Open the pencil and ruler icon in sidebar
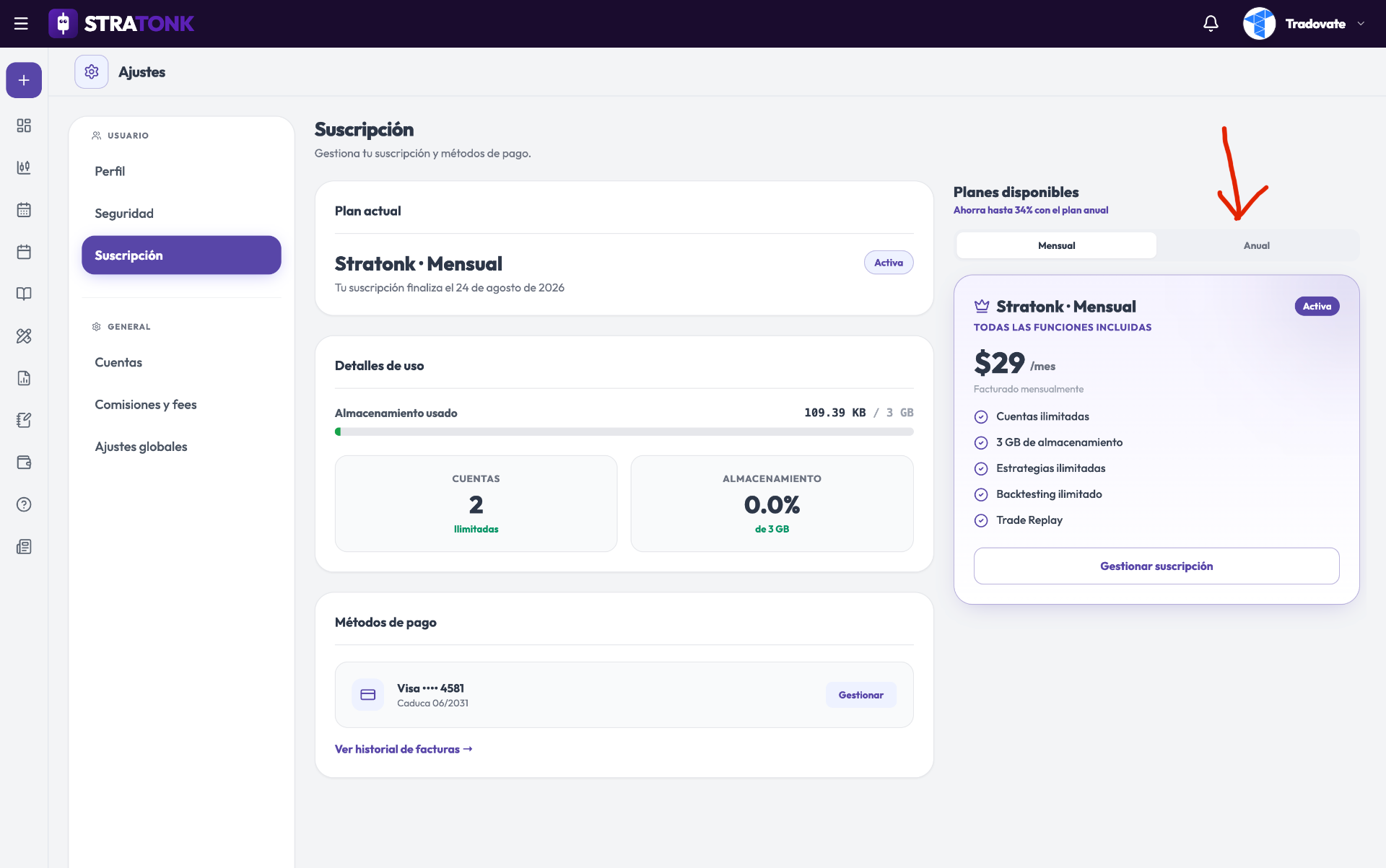The width and height of the screenshot is (1386, 868). click(24, 336)
